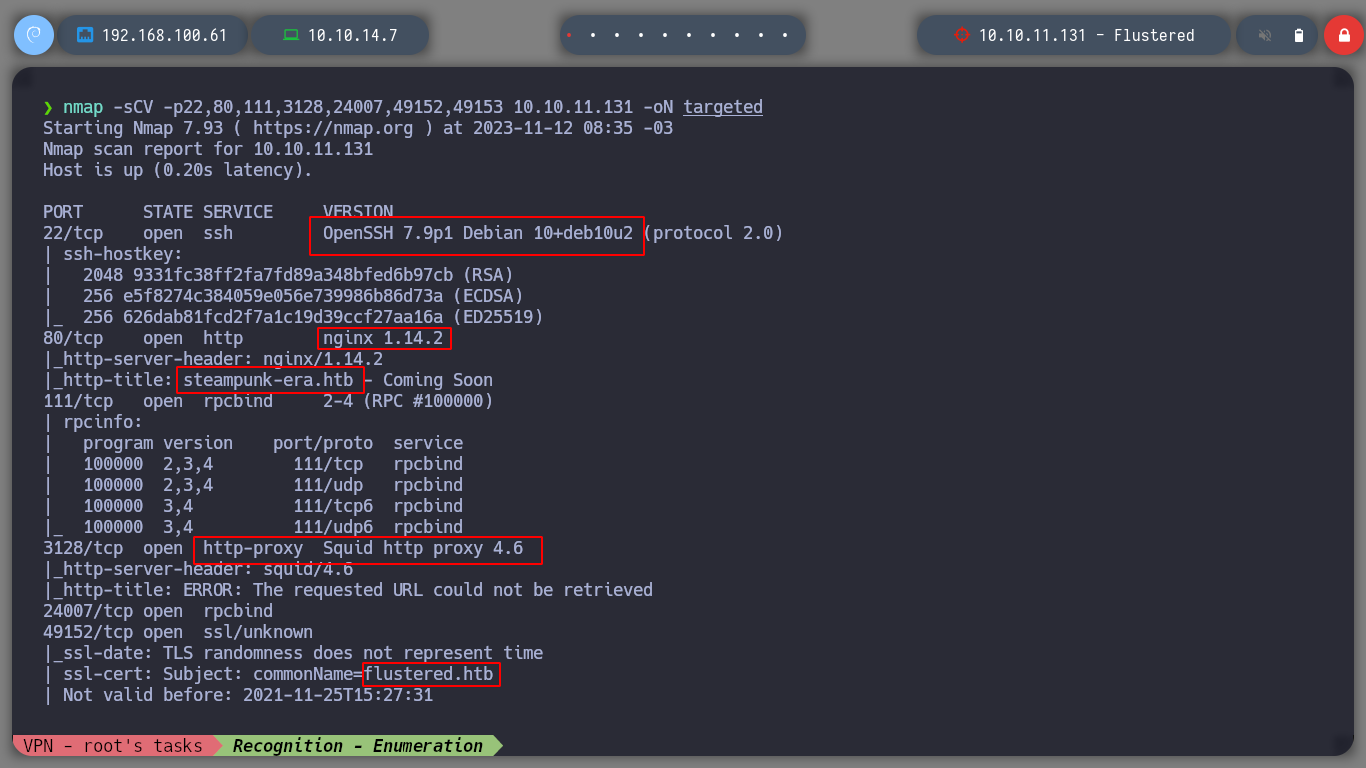
Task: Click the 111/tcp open rpcbind line
Action: 268,401
